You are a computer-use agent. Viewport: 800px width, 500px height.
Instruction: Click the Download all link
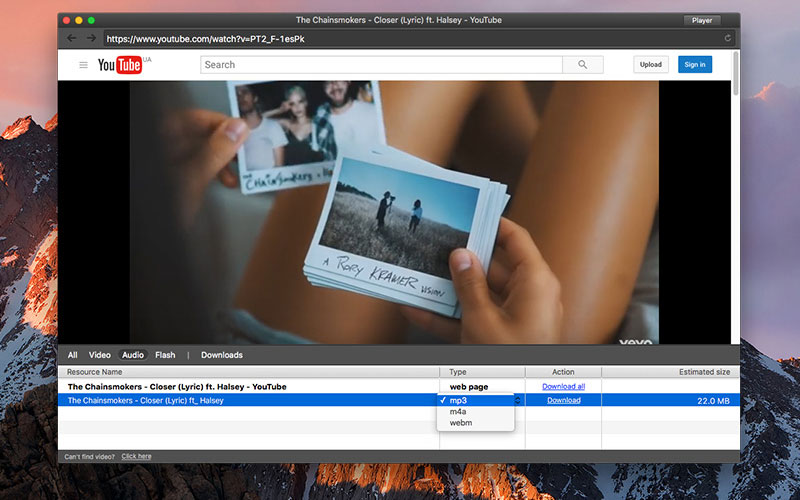563,387
